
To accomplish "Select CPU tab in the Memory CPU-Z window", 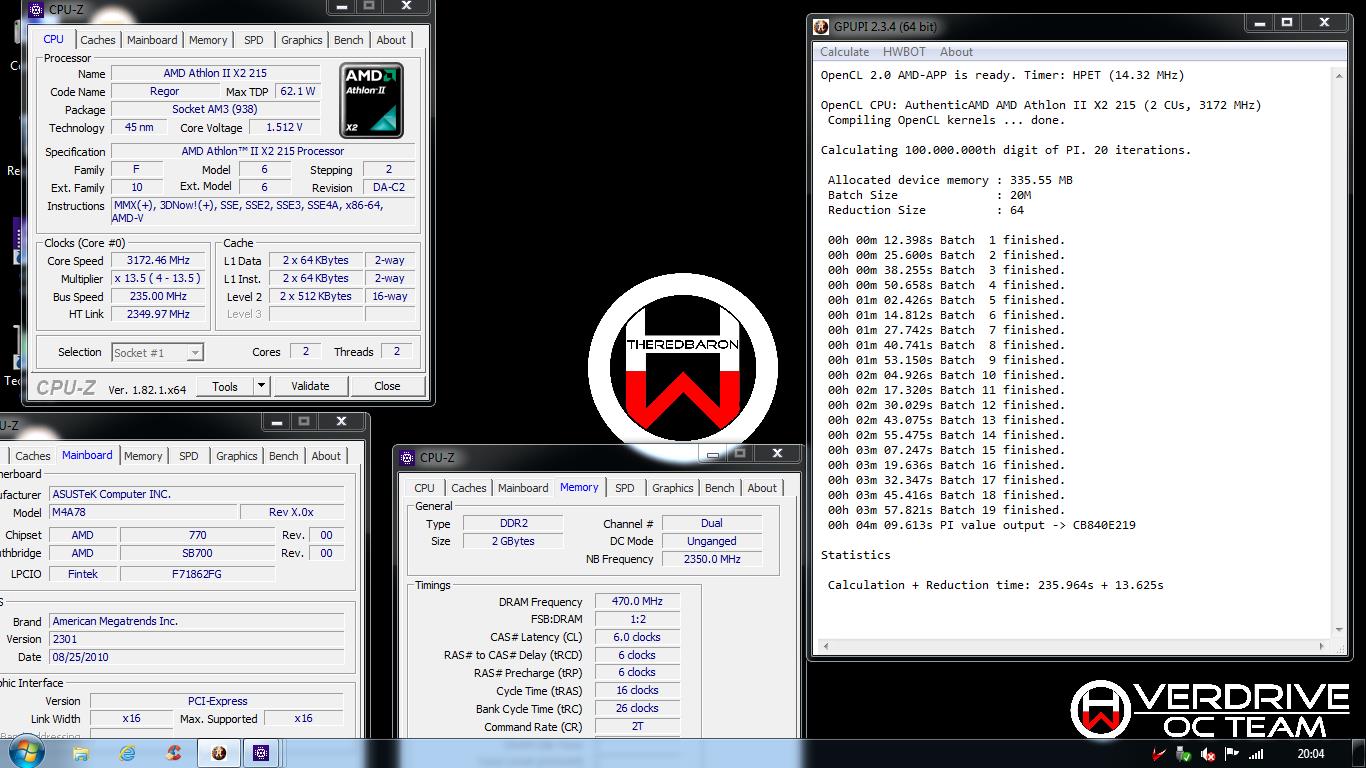I will (425, 488).
